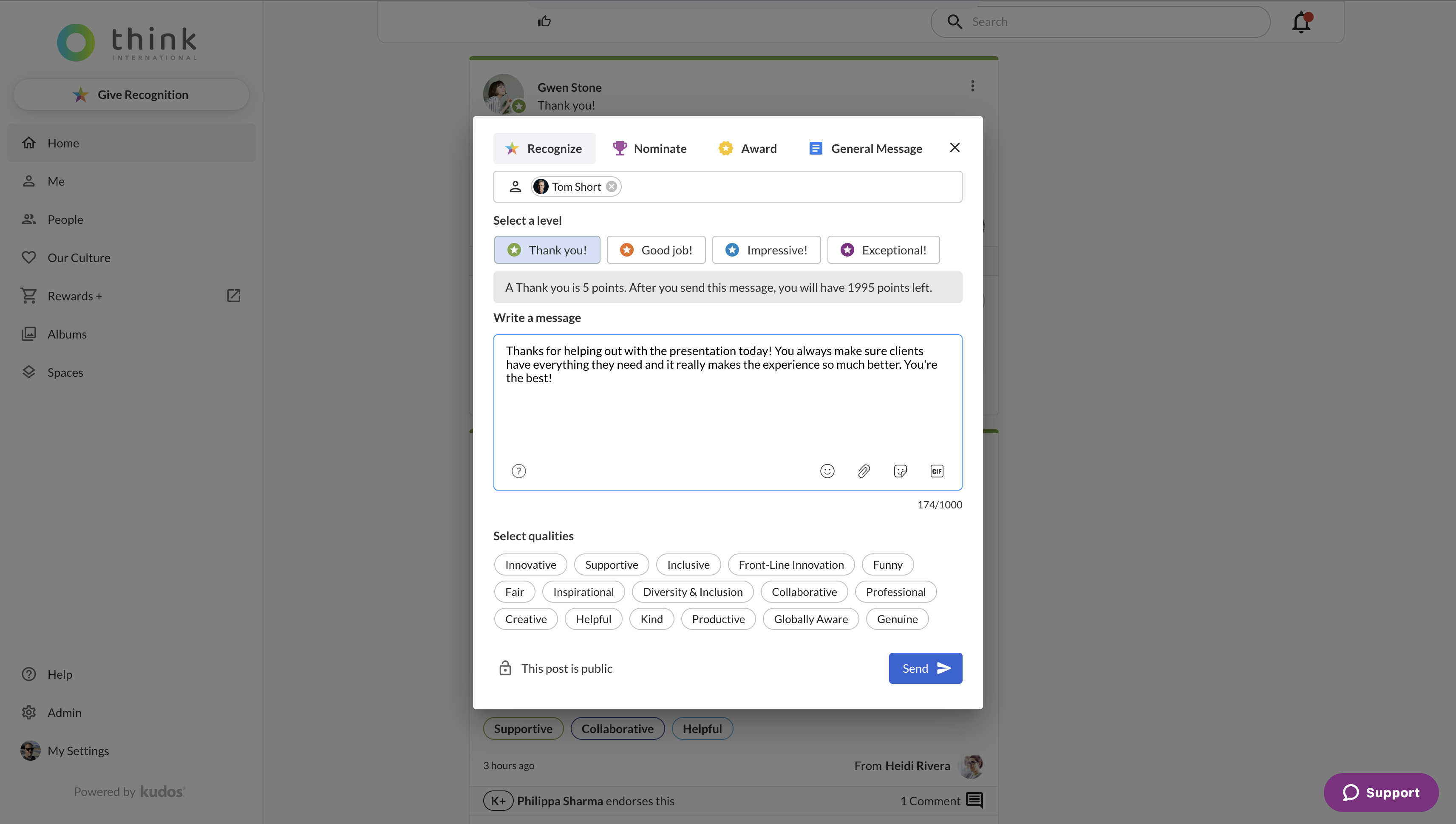Send the recognition message
Screen dimensions: 1456x824
pyautogui.click(x=925, y=669)
